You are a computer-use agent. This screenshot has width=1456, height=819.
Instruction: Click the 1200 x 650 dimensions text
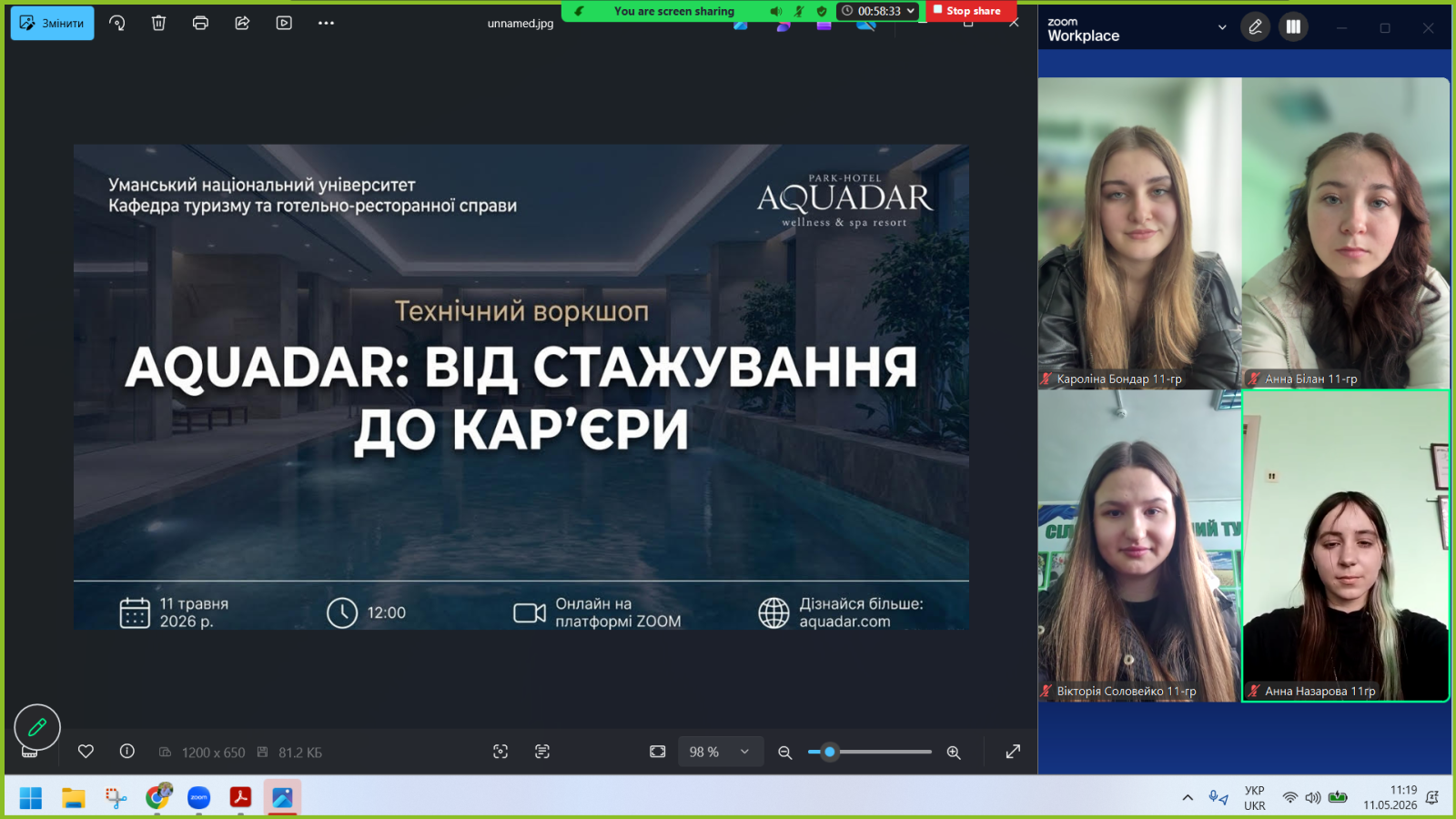point(213,753)
